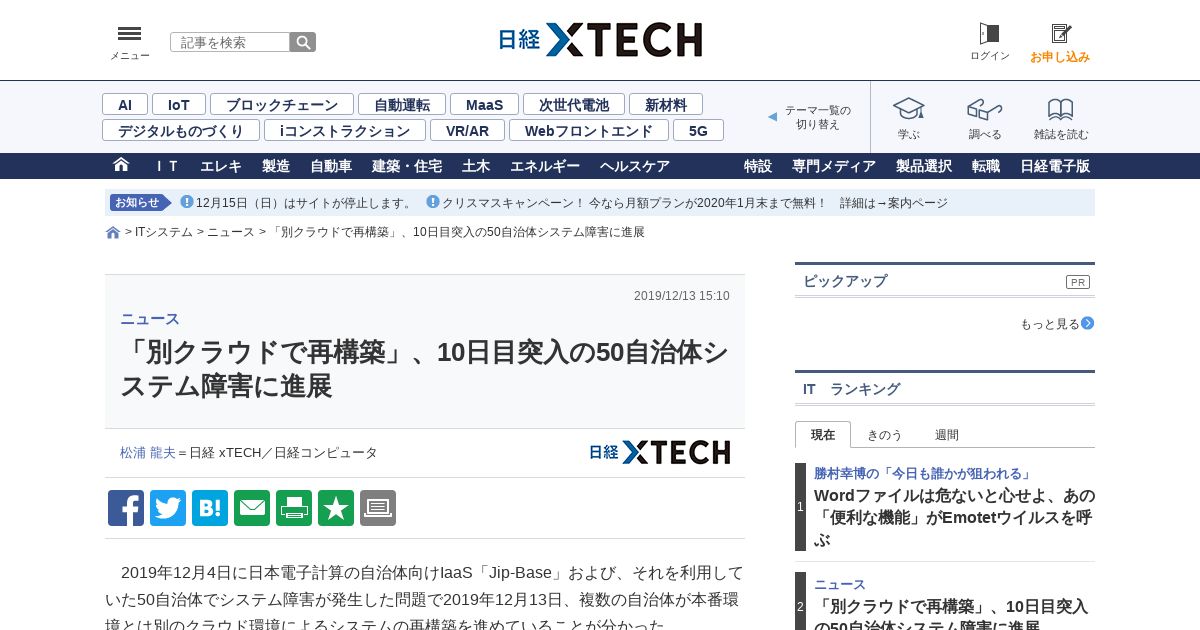
Task: Click the search magnifier button
Action: tap(303, 42)
